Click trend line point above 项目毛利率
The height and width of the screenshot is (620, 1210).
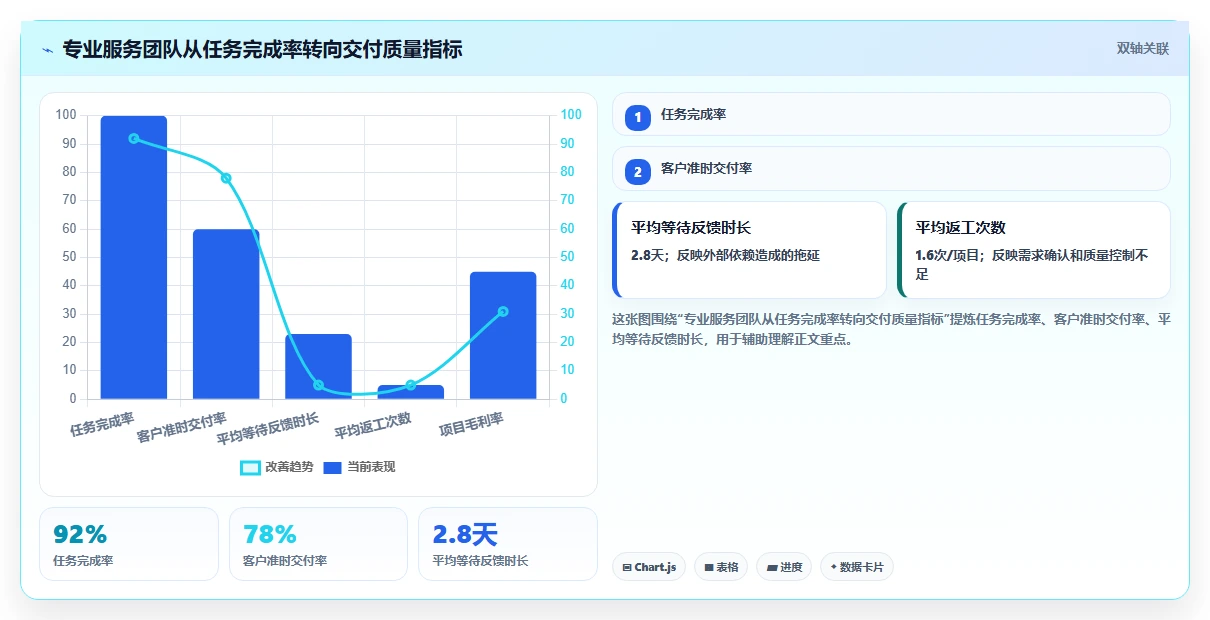point(503,311)
